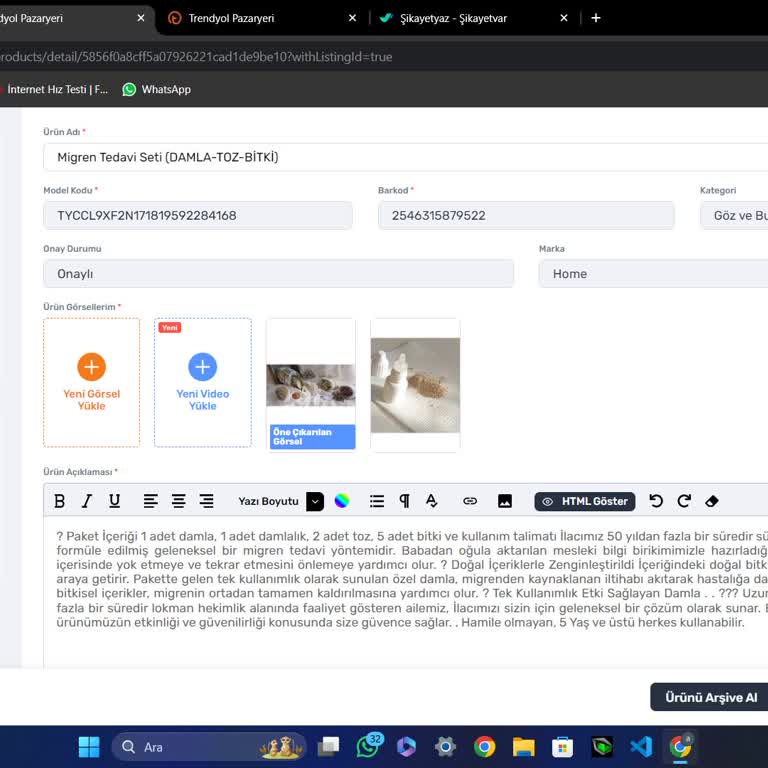Image resolution: width=768 pixels, height=768 pixels.
Task: Click the Ürün Adı input field
Action: [400, 157]
